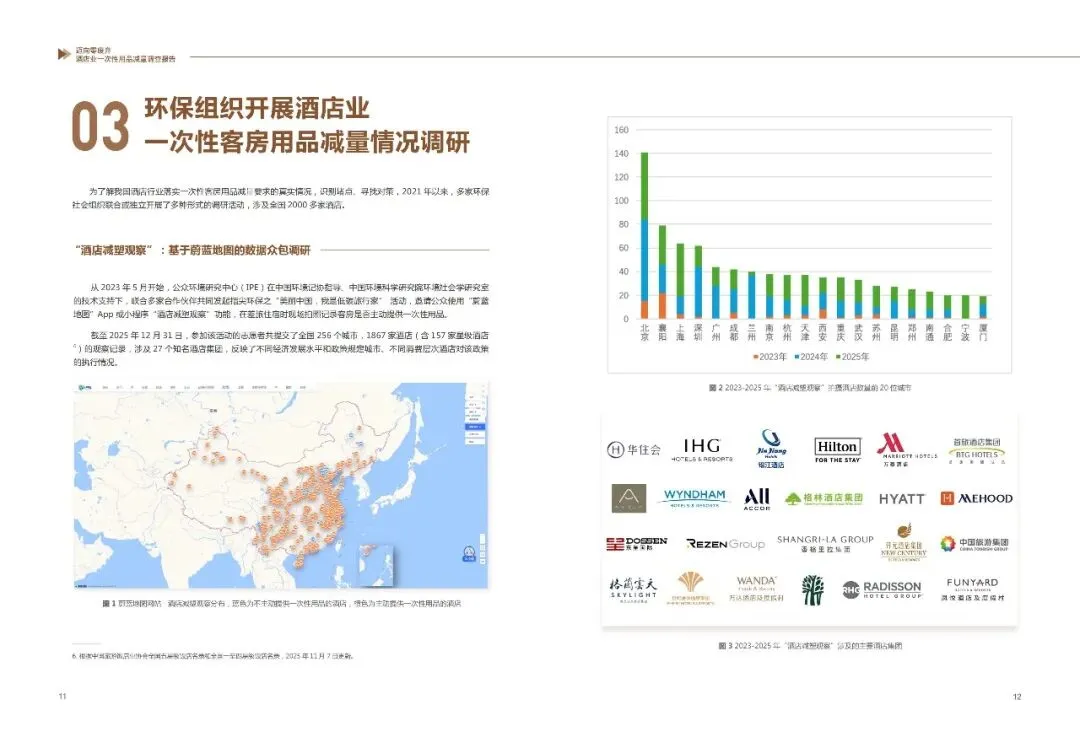Image resolution: width=1080 pixels, height=737 pixels.
Task: Click the New Century 开元酒店集团 logo
Action: 904,542
